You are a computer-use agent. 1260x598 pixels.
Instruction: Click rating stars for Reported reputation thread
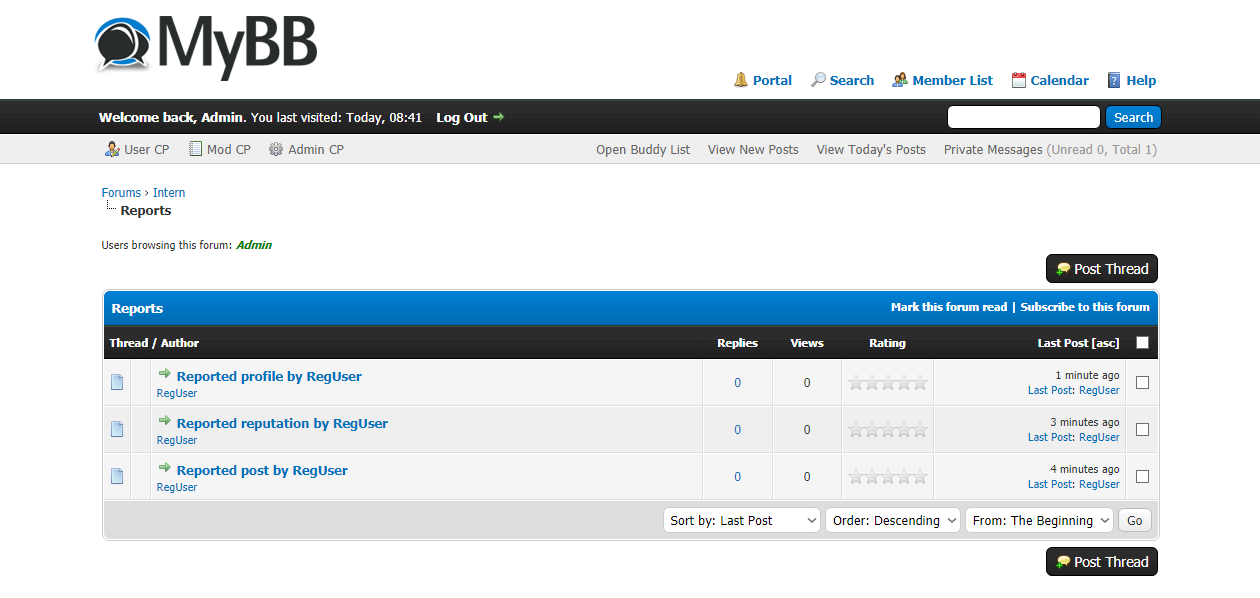point(888,429)
